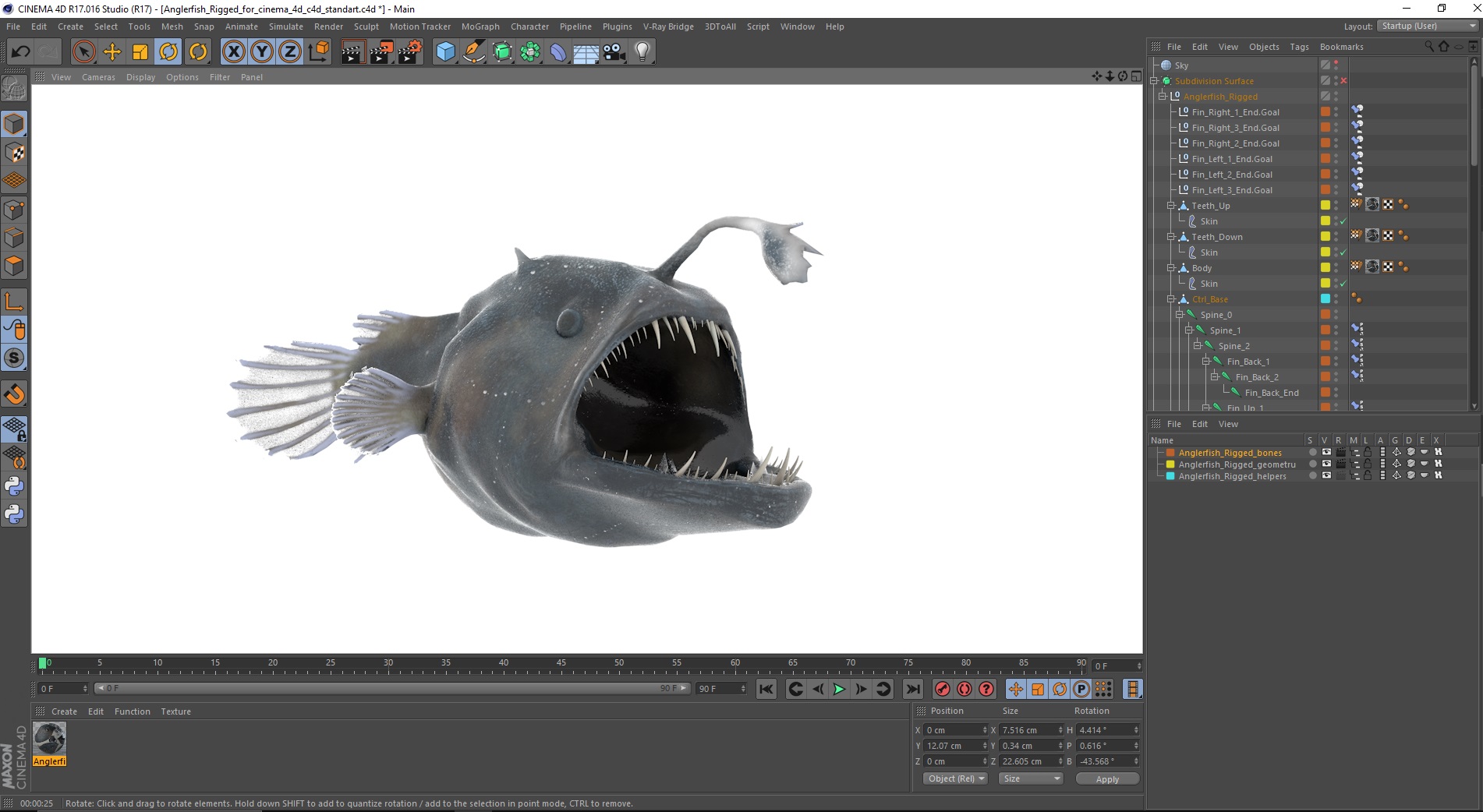This screenshot has width=1483, height=812.
Task: Open viewport Cameras menu
Action: pyautogui.click(x=98, y=77)
